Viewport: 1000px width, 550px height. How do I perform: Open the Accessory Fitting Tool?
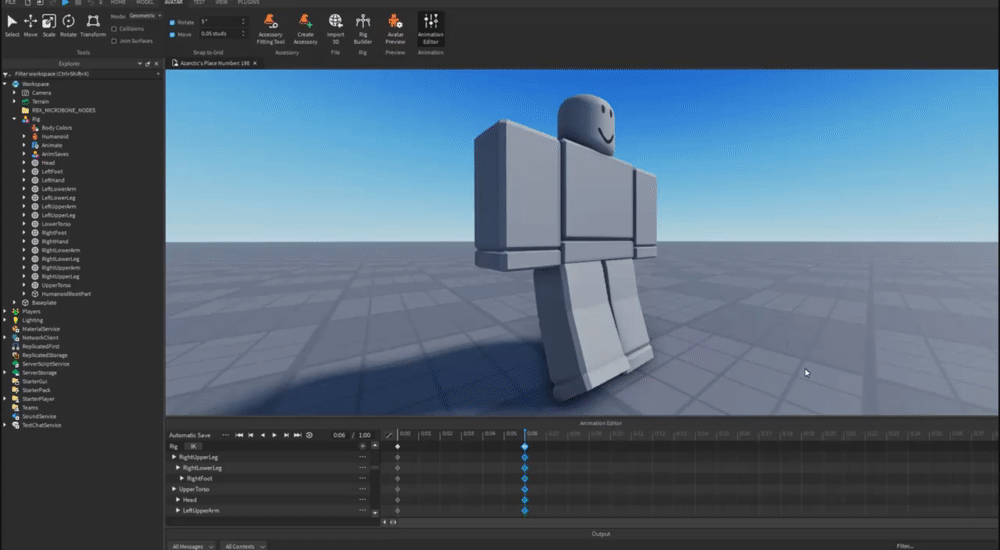pos(270,22)
